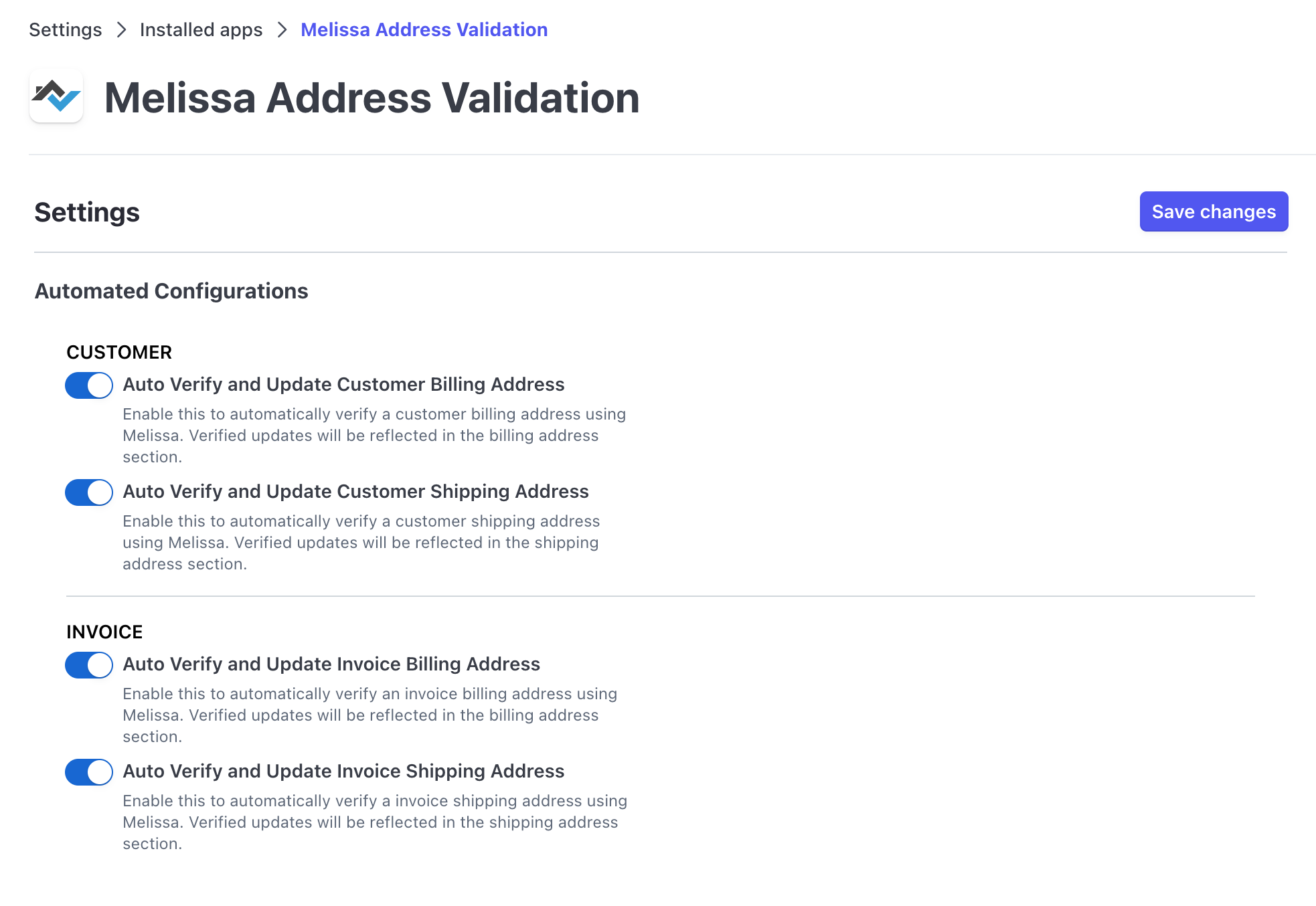Click the Automated Configurations heading

tap(171, 291)
